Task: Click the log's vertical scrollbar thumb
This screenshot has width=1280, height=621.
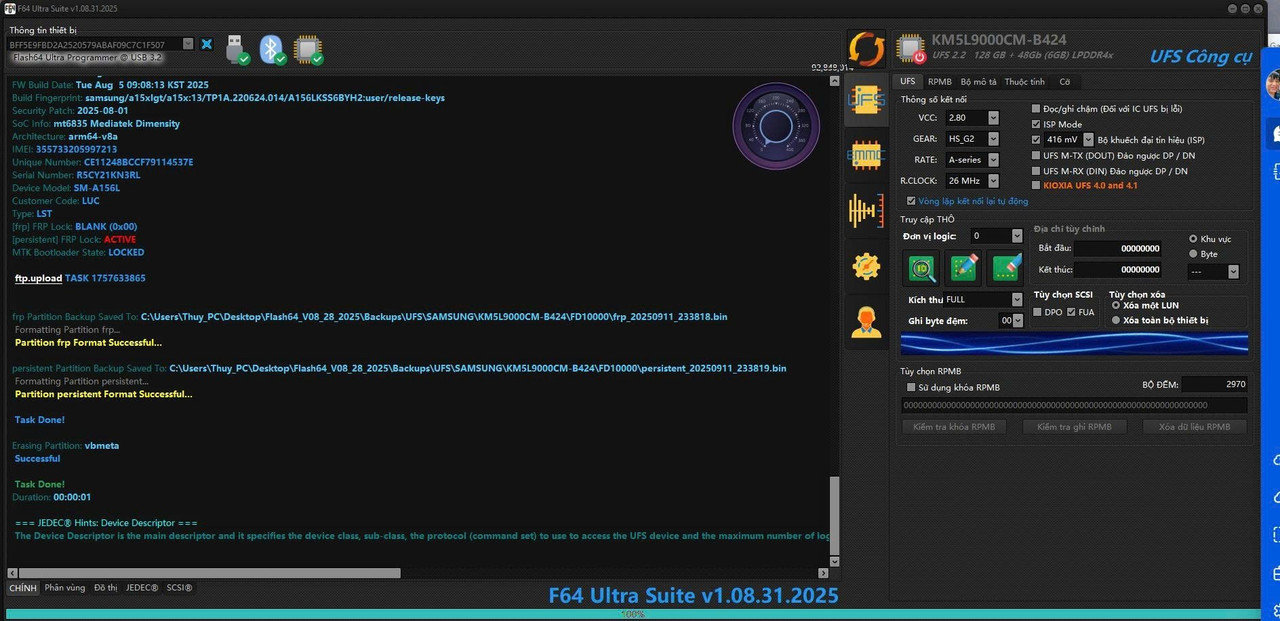Action: coord(835,513)
